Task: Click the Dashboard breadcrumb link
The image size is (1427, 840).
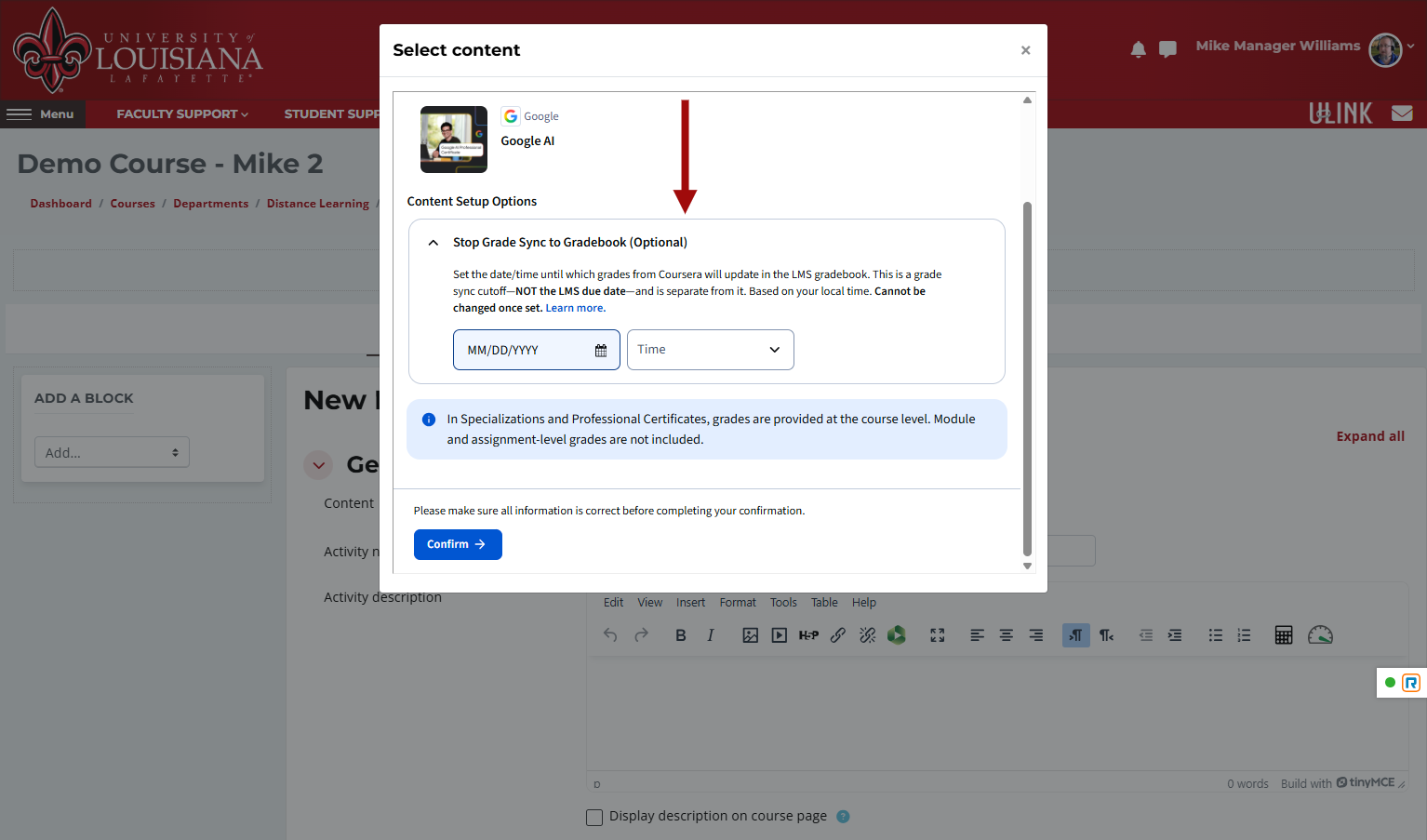Action: pyautogui.click(x=61, y=204)
